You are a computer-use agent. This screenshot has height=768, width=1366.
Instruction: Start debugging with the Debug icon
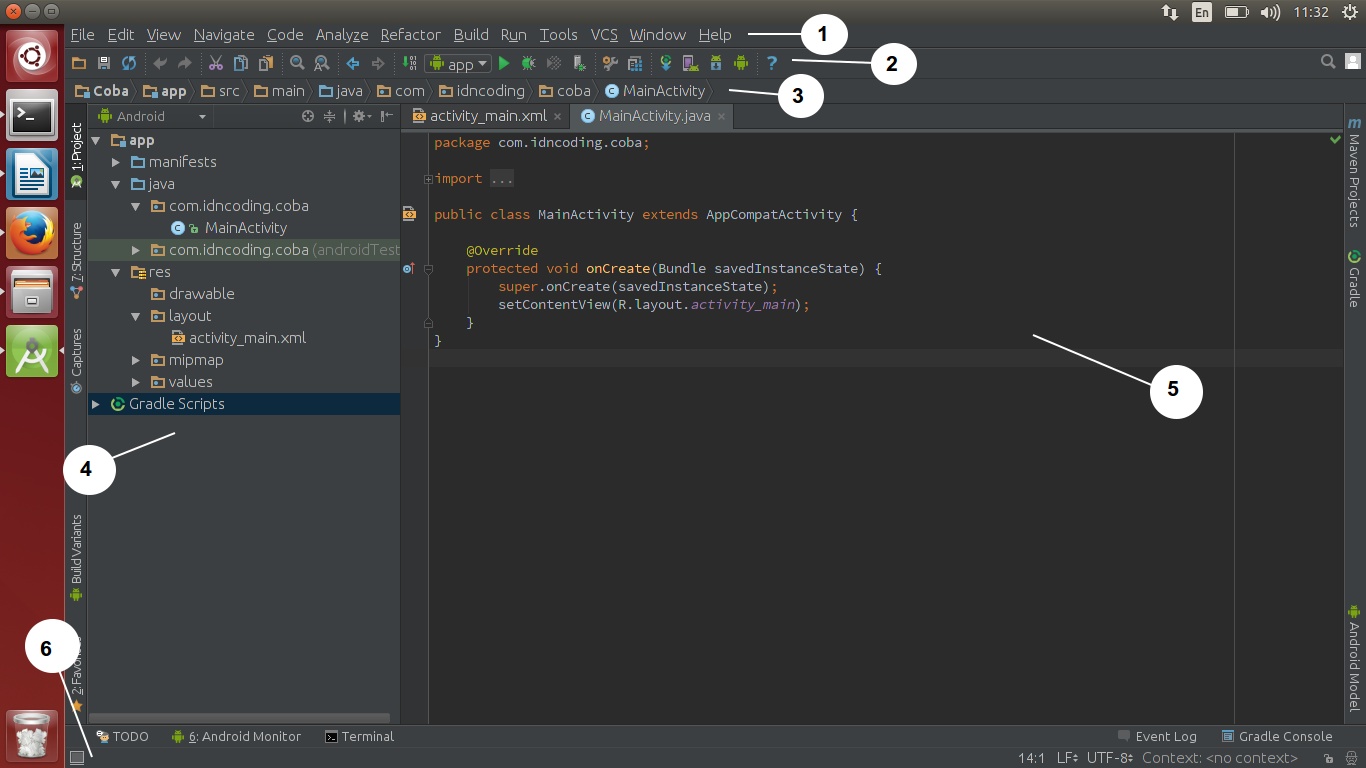(526, 63)
